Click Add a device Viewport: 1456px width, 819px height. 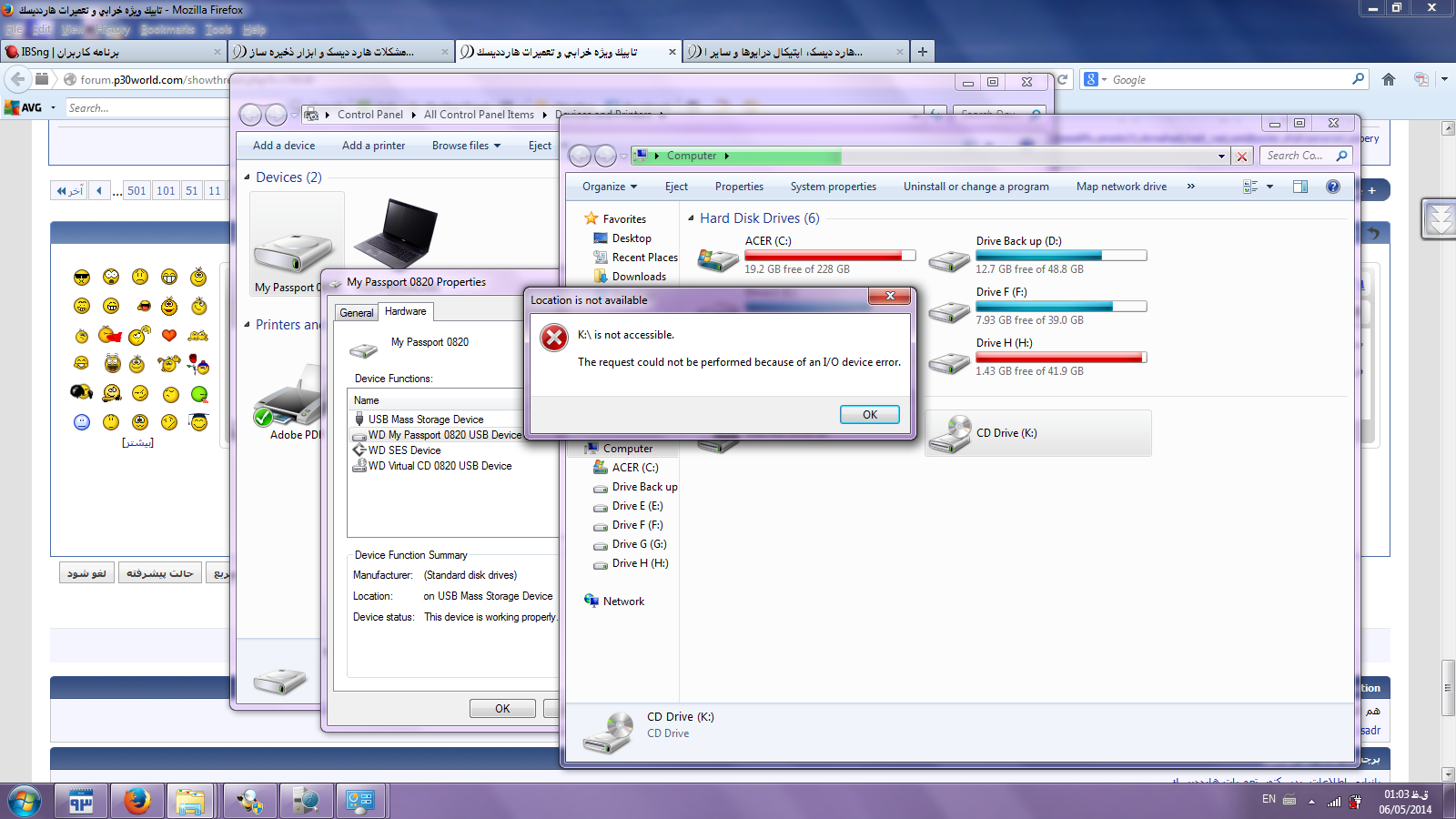coord(284,146)
